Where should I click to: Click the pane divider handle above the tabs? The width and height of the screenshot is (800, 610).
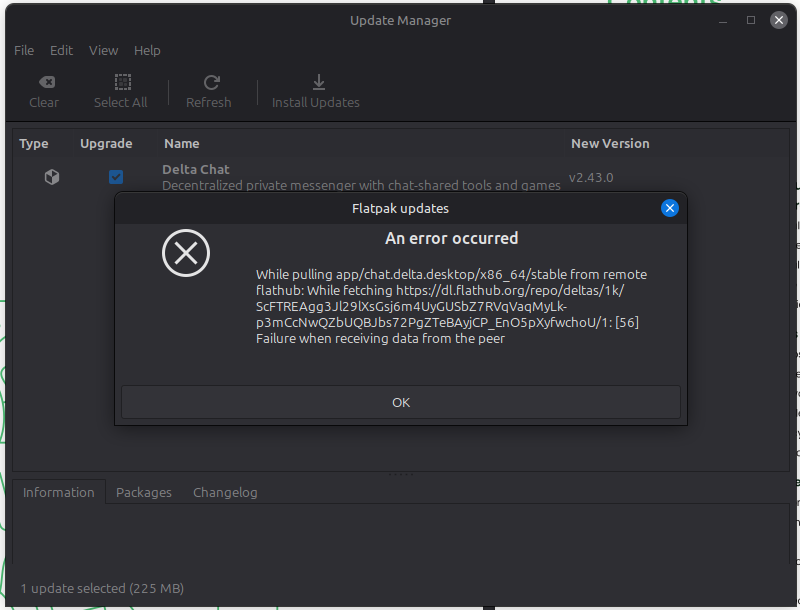401,473
